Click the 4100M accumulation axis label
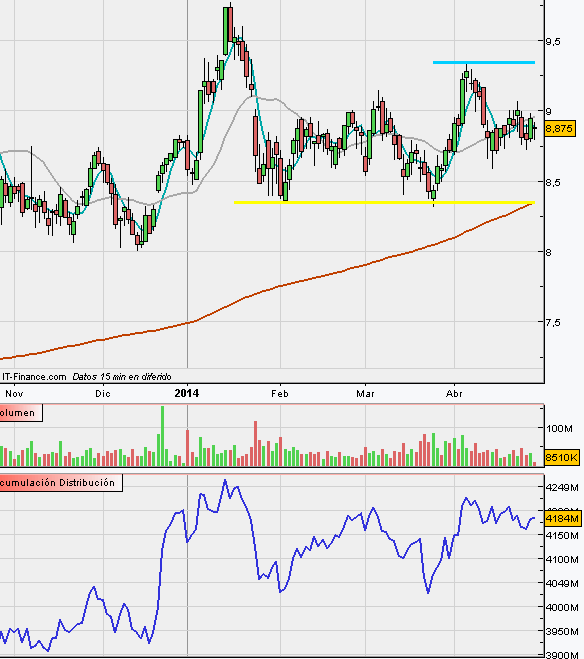Viewport: 584px width, 659px height. point(562,559)
